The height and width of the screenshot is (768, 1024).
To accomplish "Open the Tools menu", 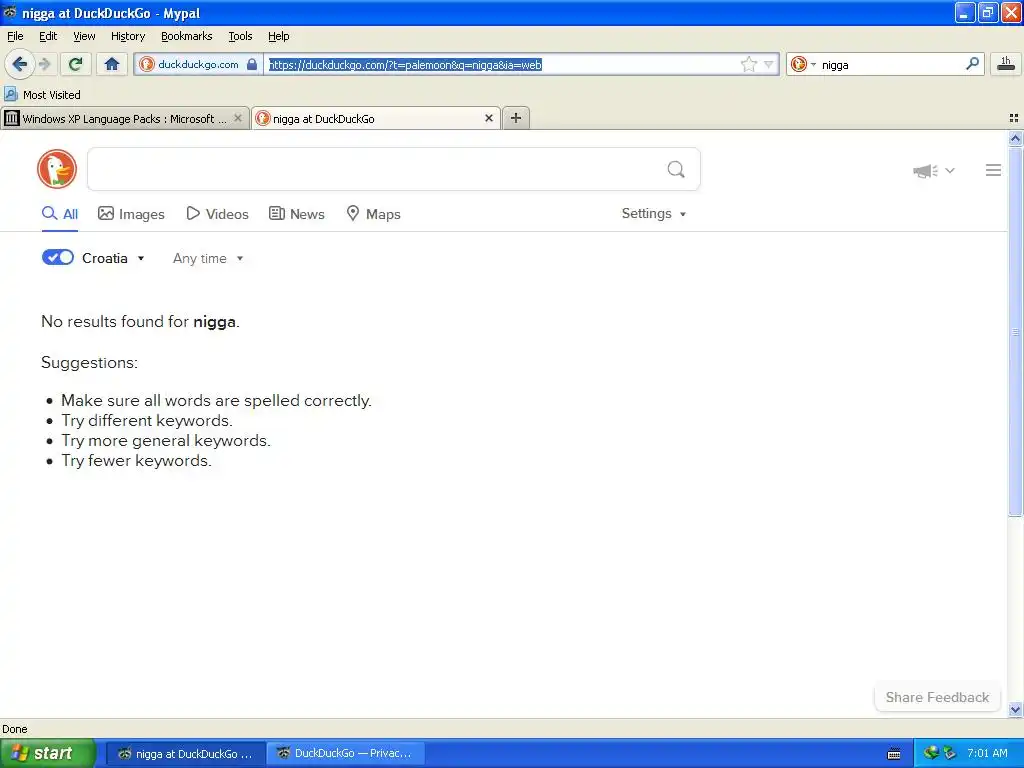I will [x=240, y=36].
